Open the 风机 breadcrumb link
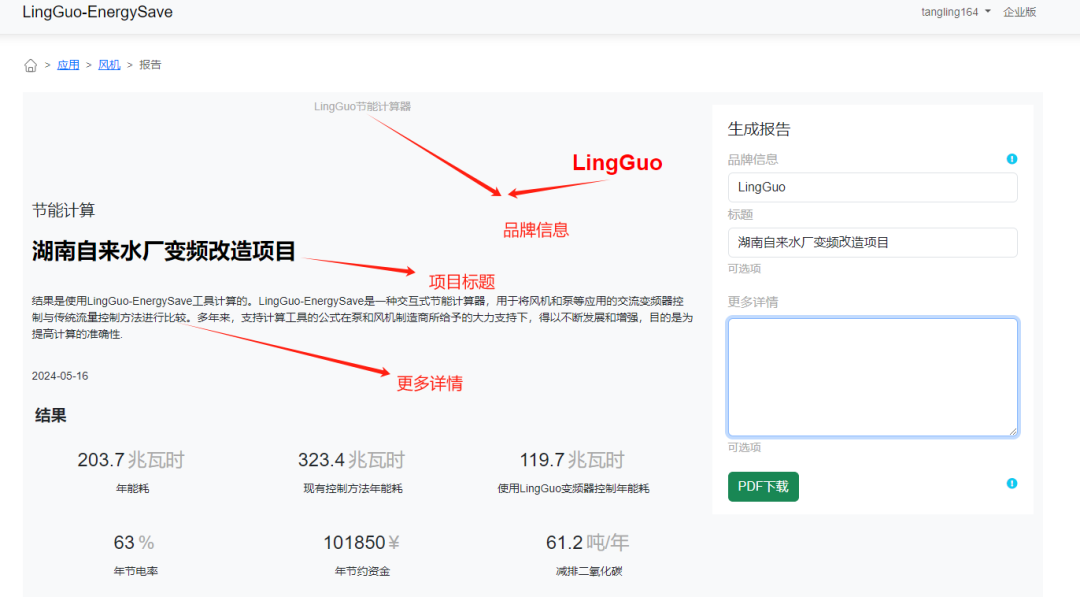The image size is (1080, 597). pos(109,65)
